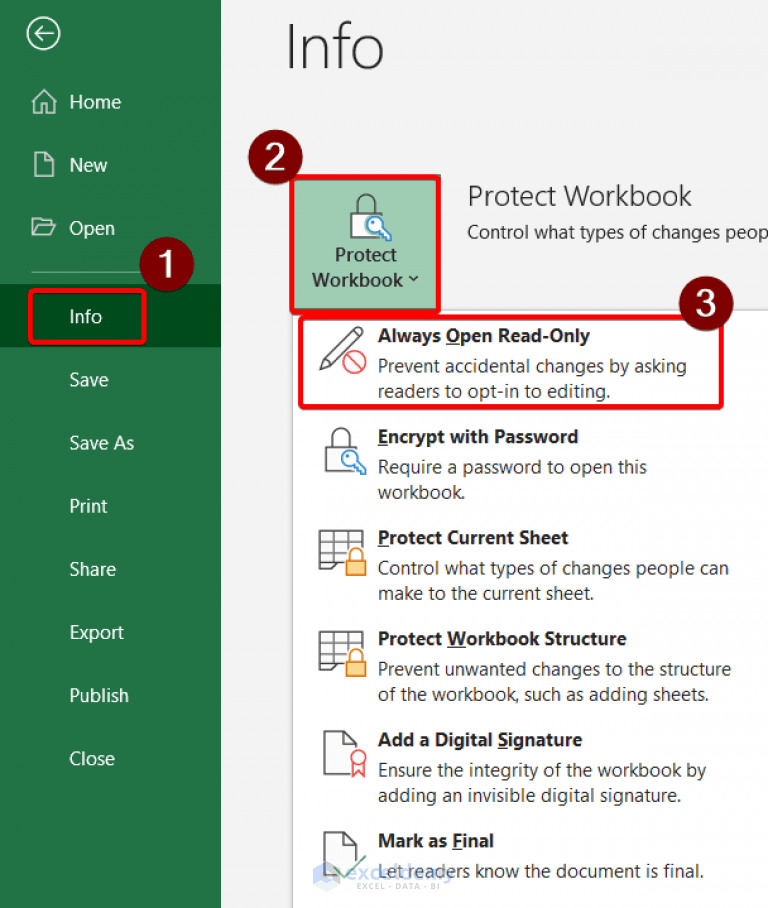Click the Mark as Final document icon
The height and width of the screenshot is (908, 768).
(x=343, y=855)
